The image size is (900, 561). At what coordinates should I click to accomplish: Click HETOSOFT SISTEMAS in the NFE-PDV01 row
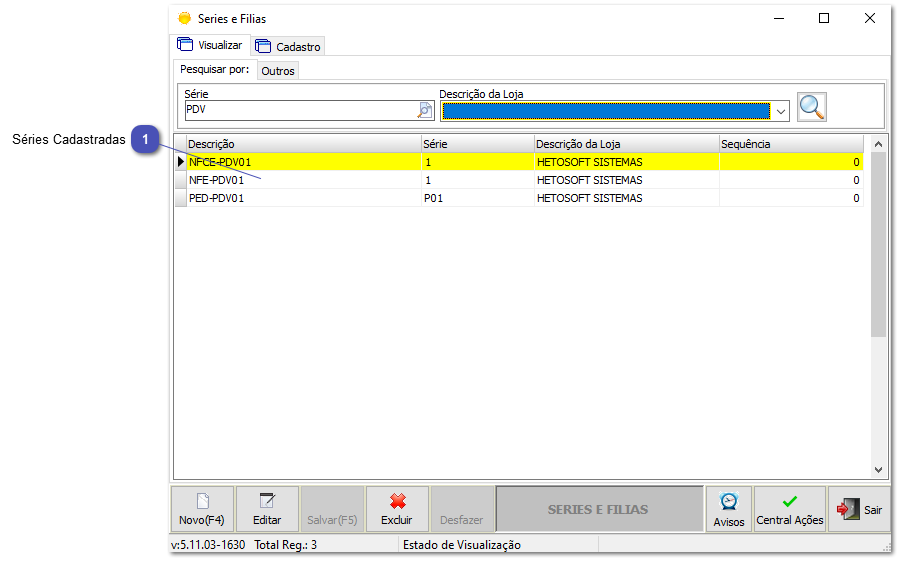(x=589, y=180)
